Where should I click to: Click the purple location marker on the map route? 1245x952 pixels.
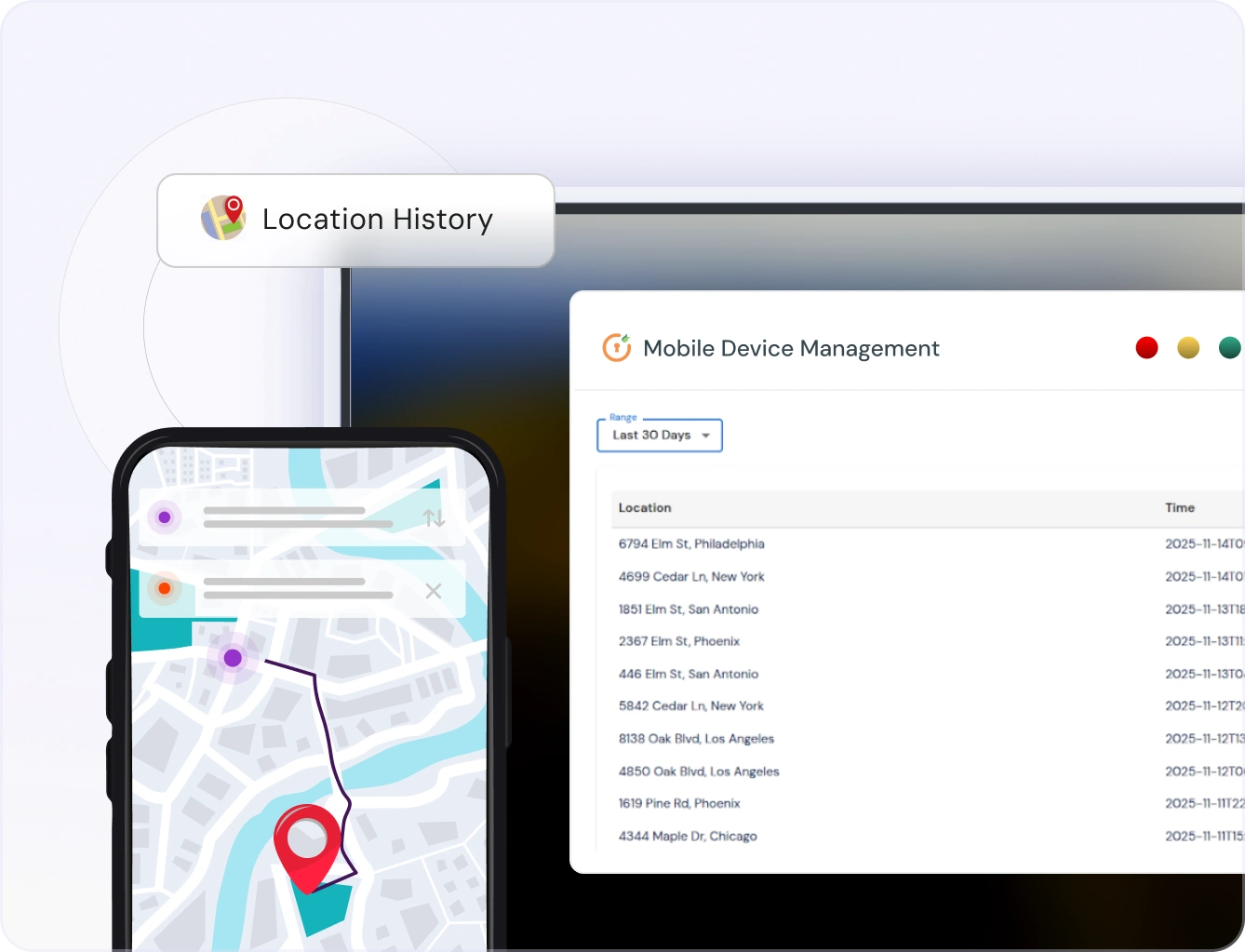click(232, 658)
